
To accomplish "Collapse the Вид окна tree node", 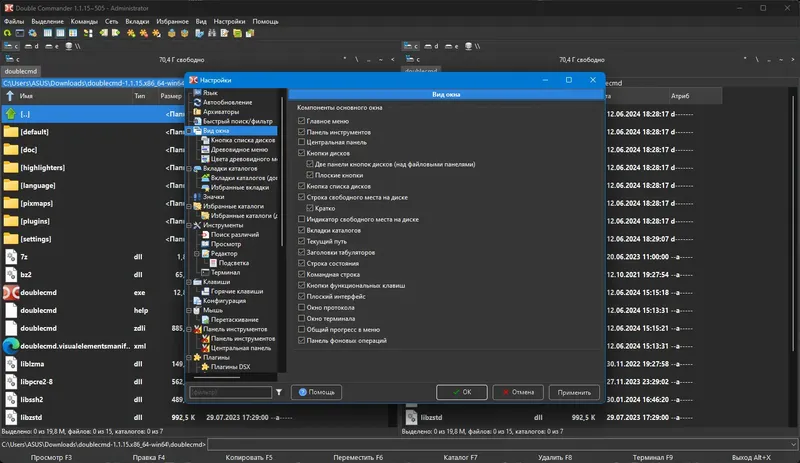I will (x=189, y=130).
